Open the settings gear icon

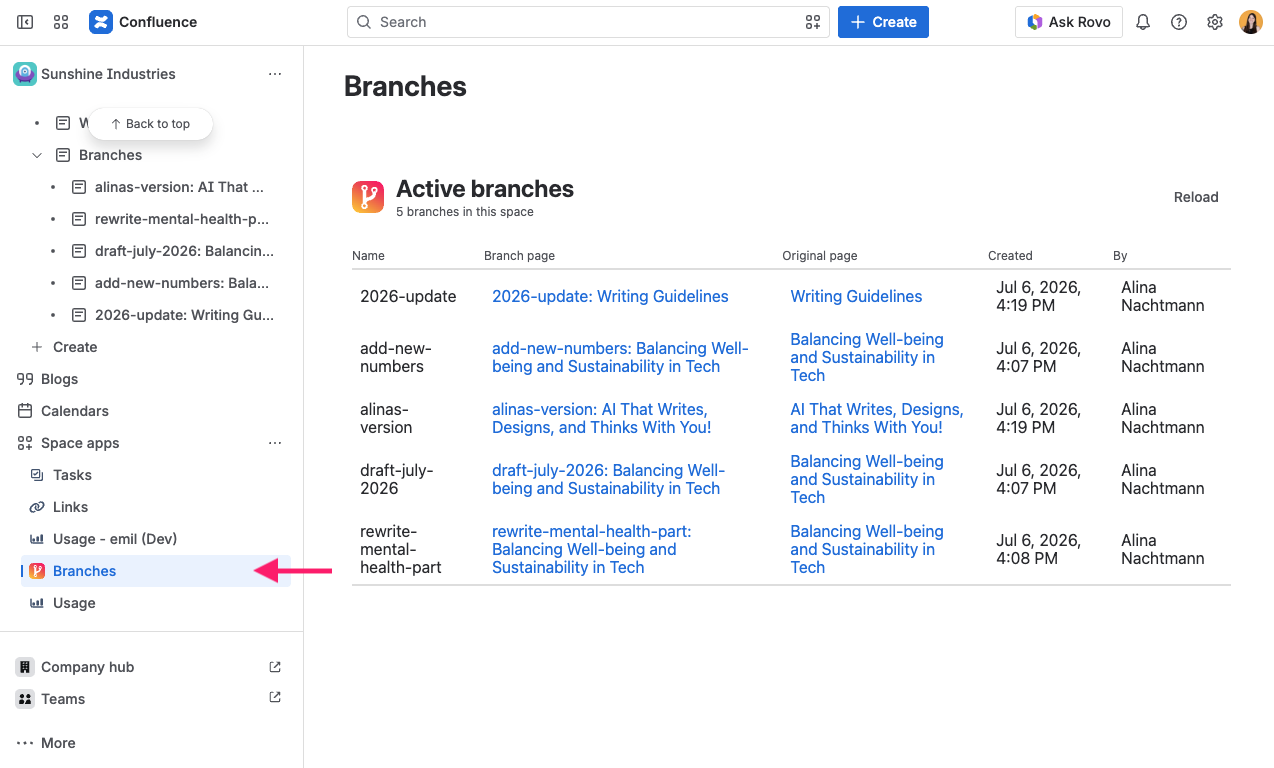pos(1215,22)
